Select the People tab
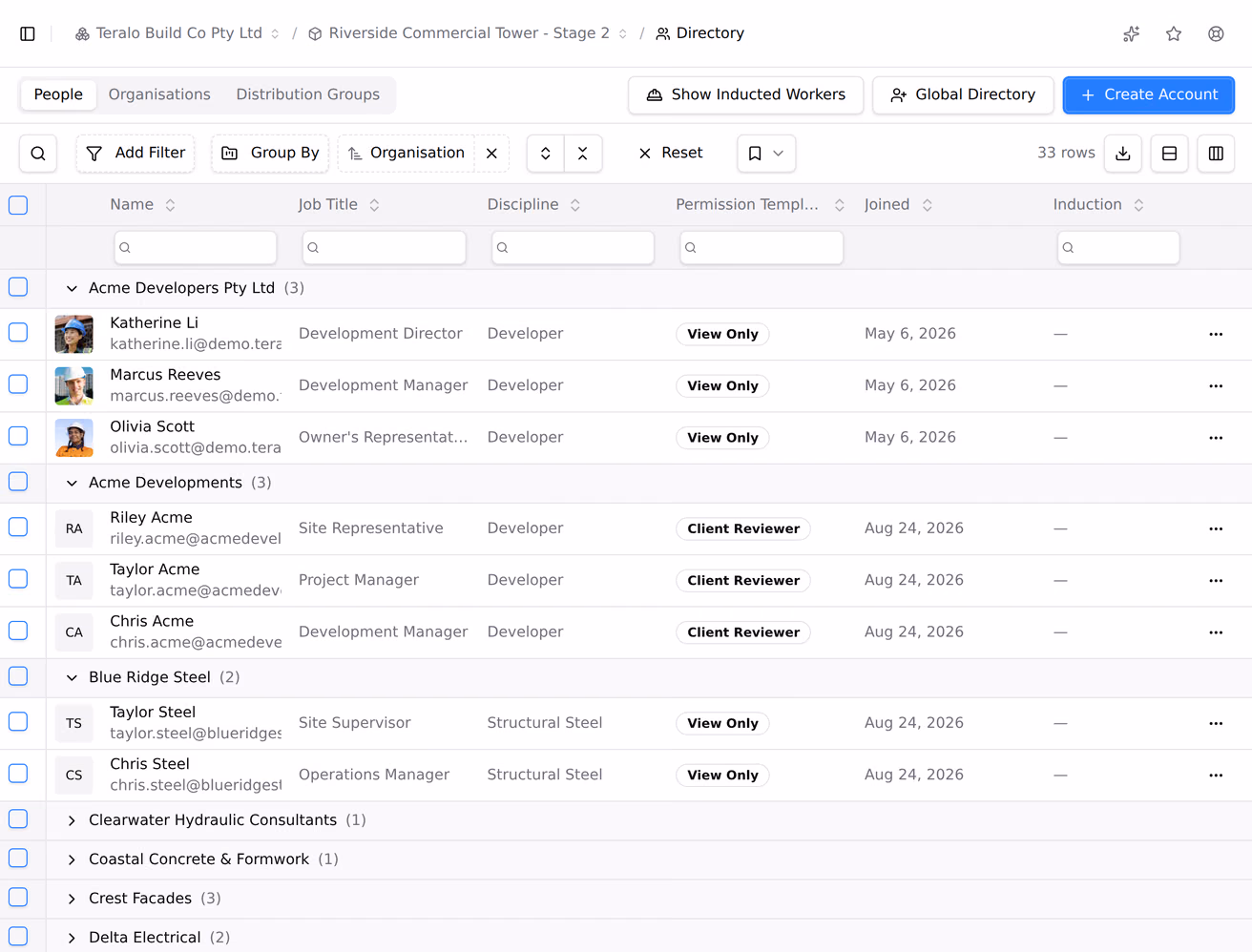 [x=58, y=94]
